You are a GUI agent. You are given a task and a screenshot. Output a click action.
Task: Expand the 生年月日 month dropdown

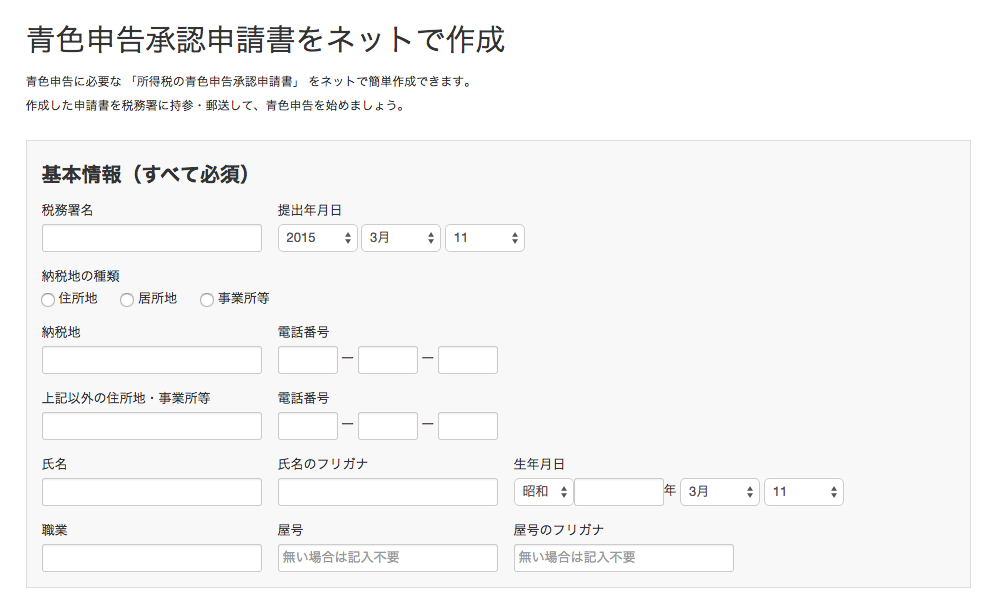719,492
